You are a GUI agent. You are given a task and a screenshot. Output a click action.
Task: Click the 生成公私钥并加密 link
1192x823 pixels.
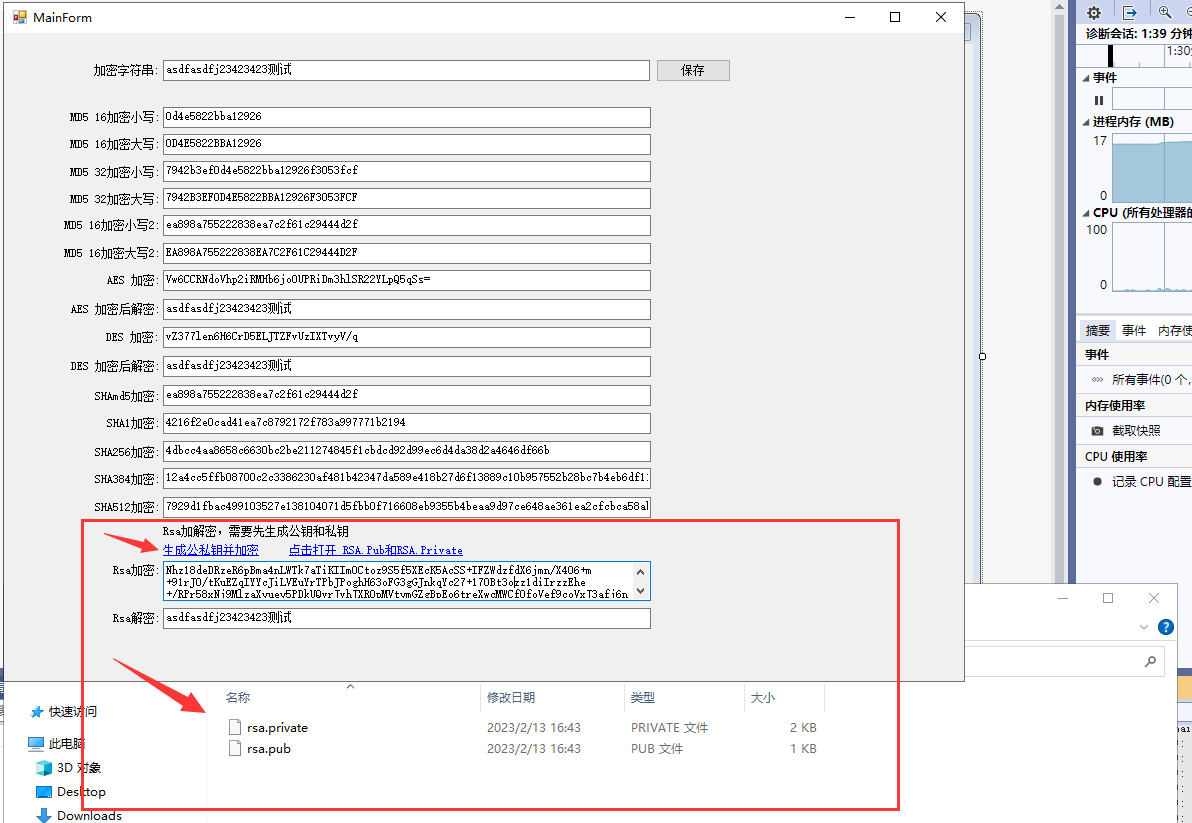[x=211, y=550]
